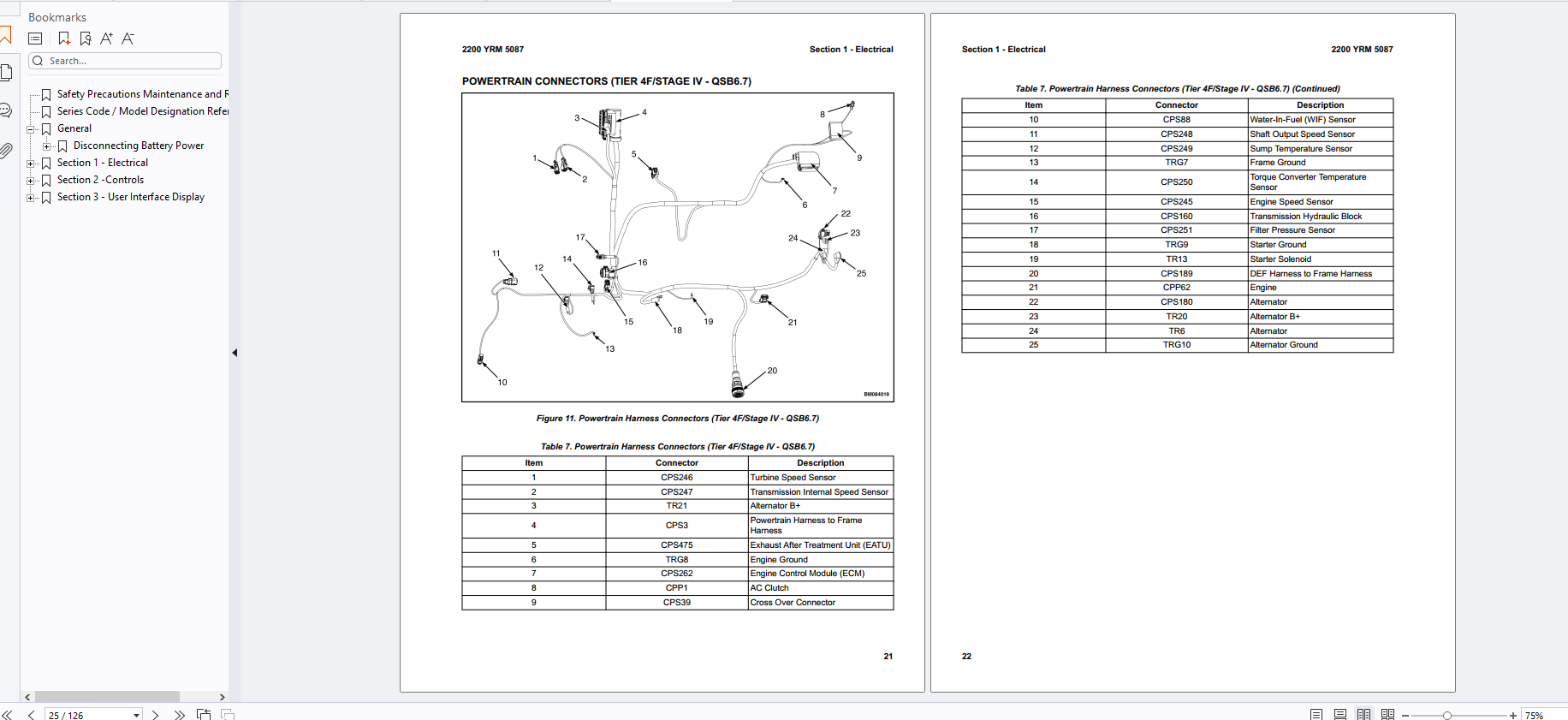This screenshot has width=1568, height=720.
Task: Go to Section 3 - User Interface Display
Action: [x=131, y=197]
